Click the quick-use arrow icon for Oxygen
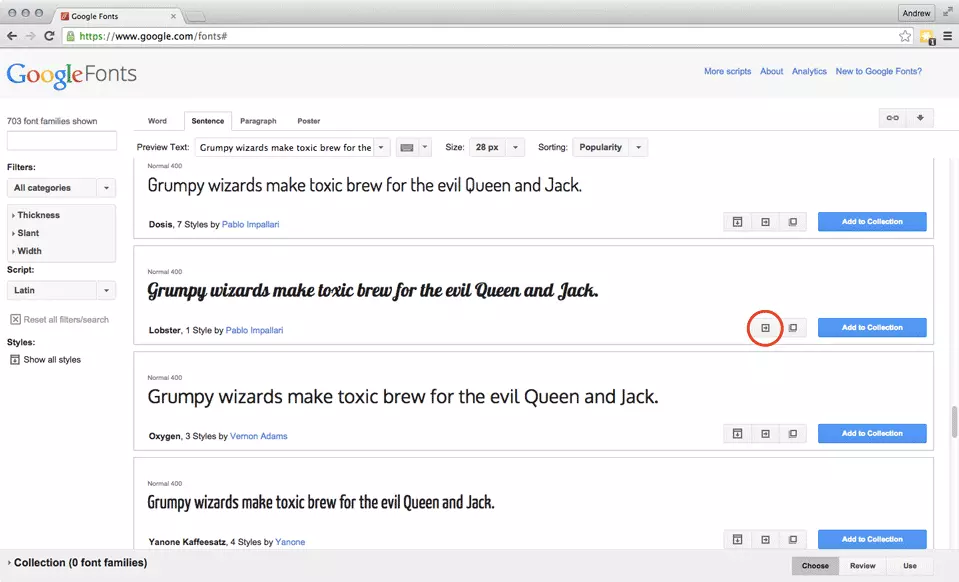This screenshot has height=582, width=959. pos(765,433)
